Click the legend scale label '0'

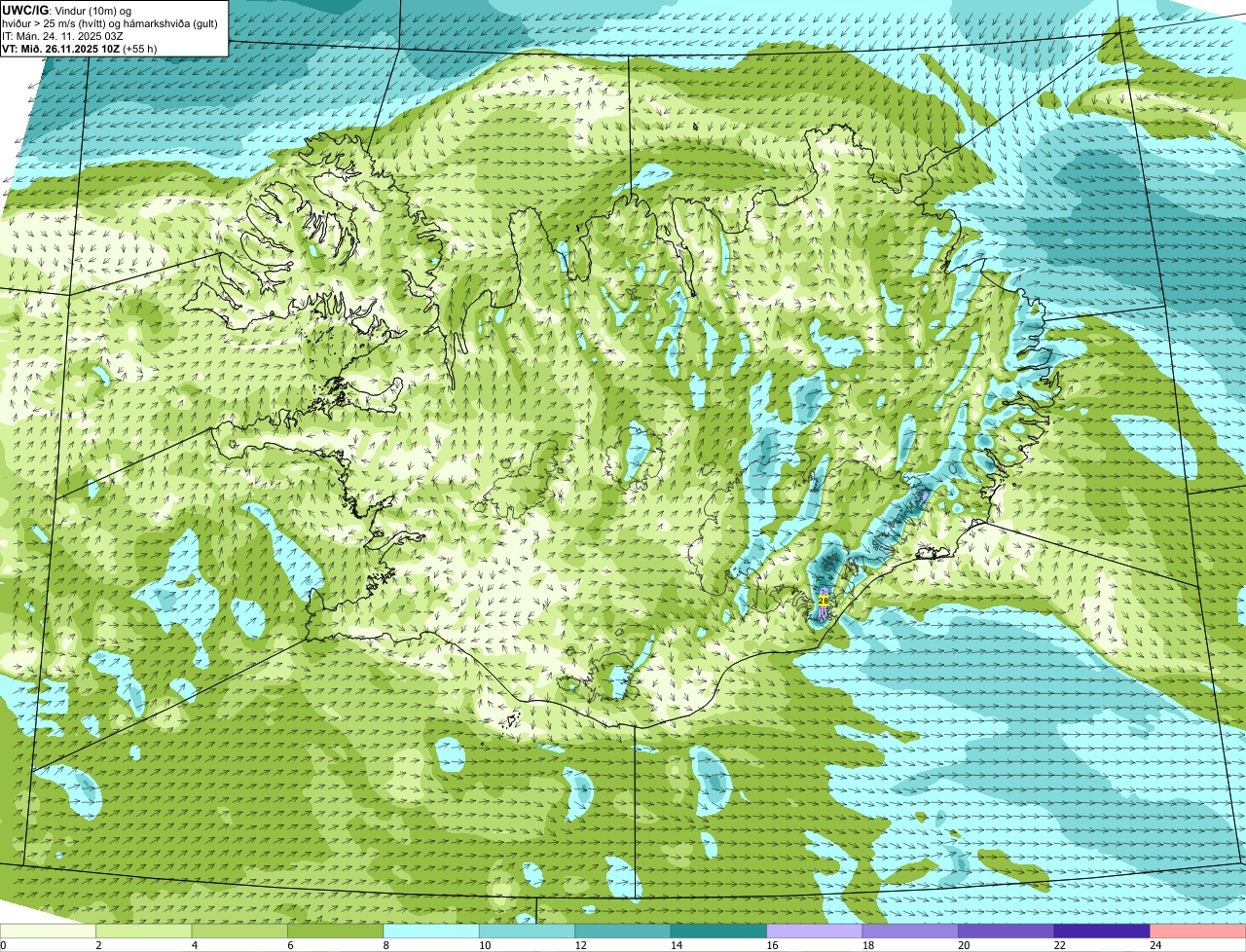point(3,945)
